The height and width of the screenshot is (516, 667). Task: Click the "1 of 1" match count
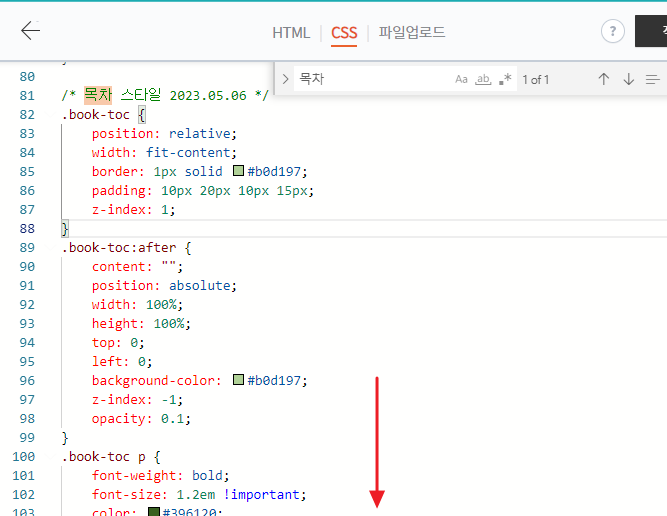[x=536, y=80]
